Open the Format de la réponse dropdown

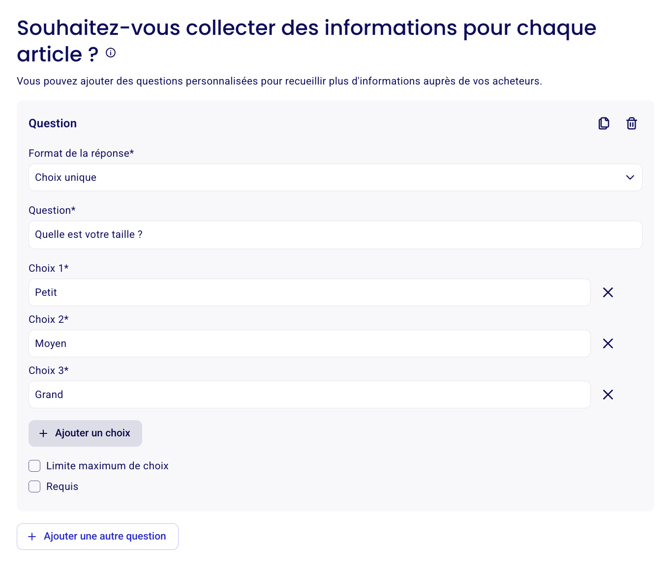[335, 177]
